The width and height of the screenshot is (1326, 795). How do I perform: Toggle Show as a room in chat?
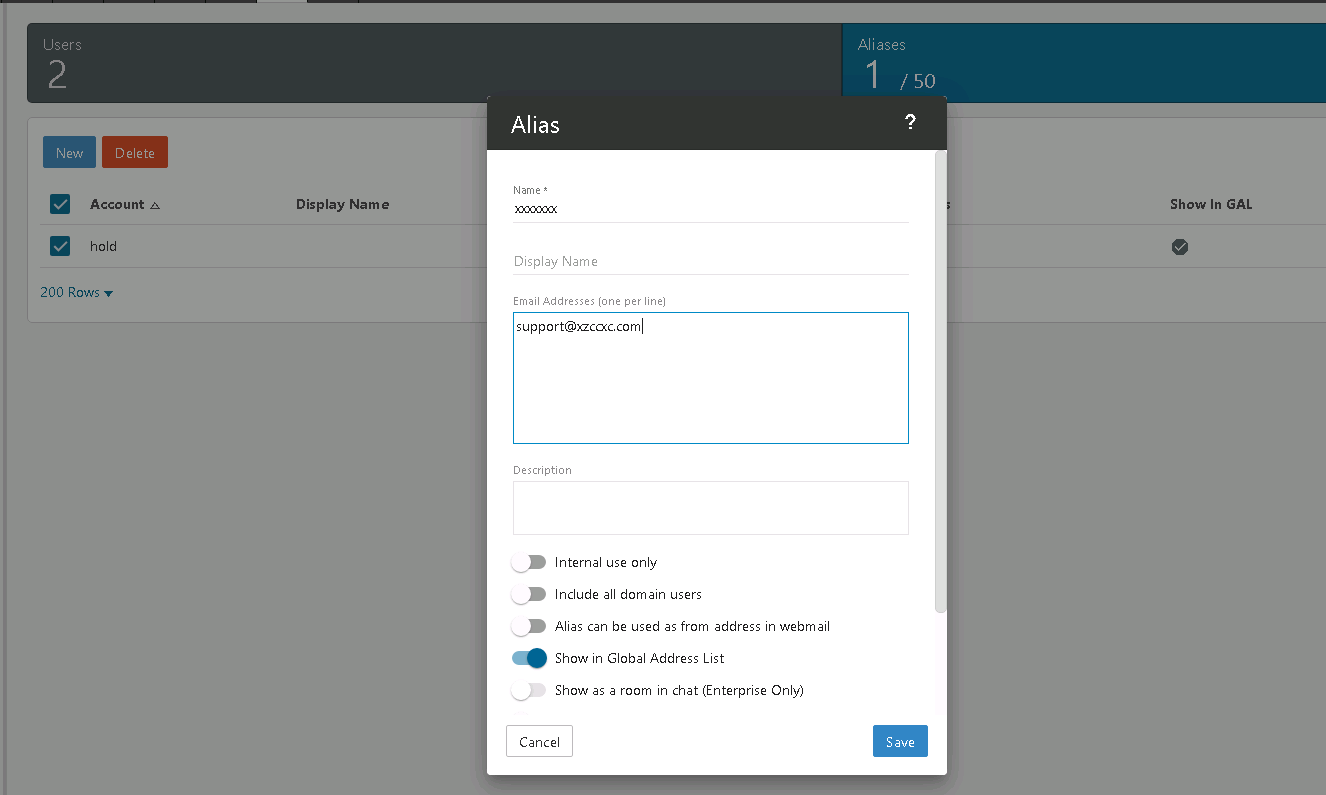pos(528,690)
